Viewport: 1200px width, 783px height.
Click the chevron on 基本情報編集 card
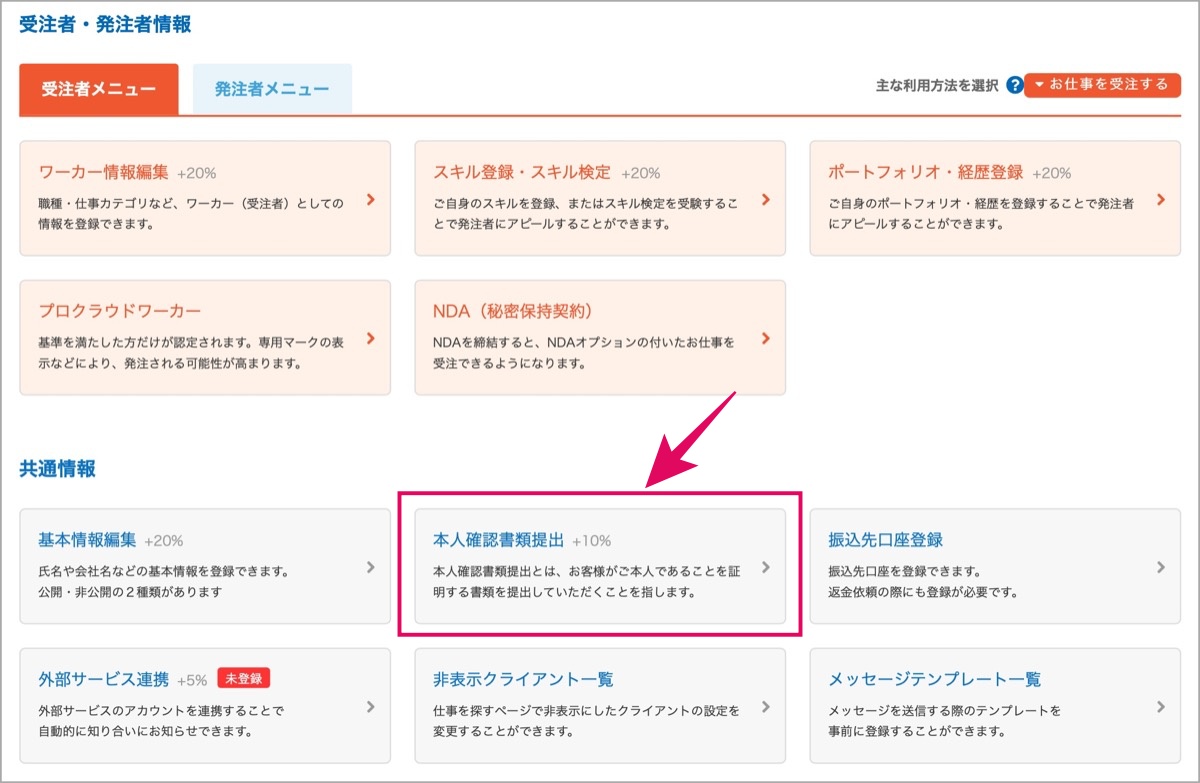tap(370, 567)
